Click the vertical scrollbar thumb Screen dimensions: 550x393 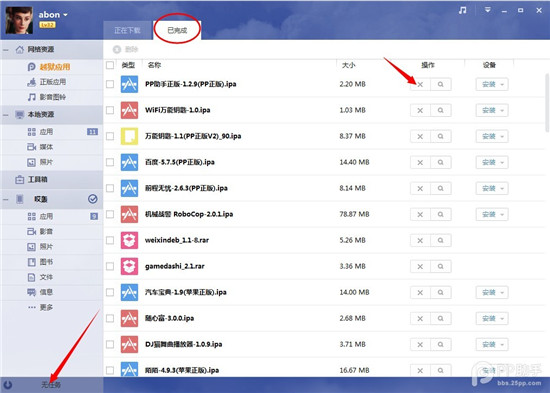[547, 102]
